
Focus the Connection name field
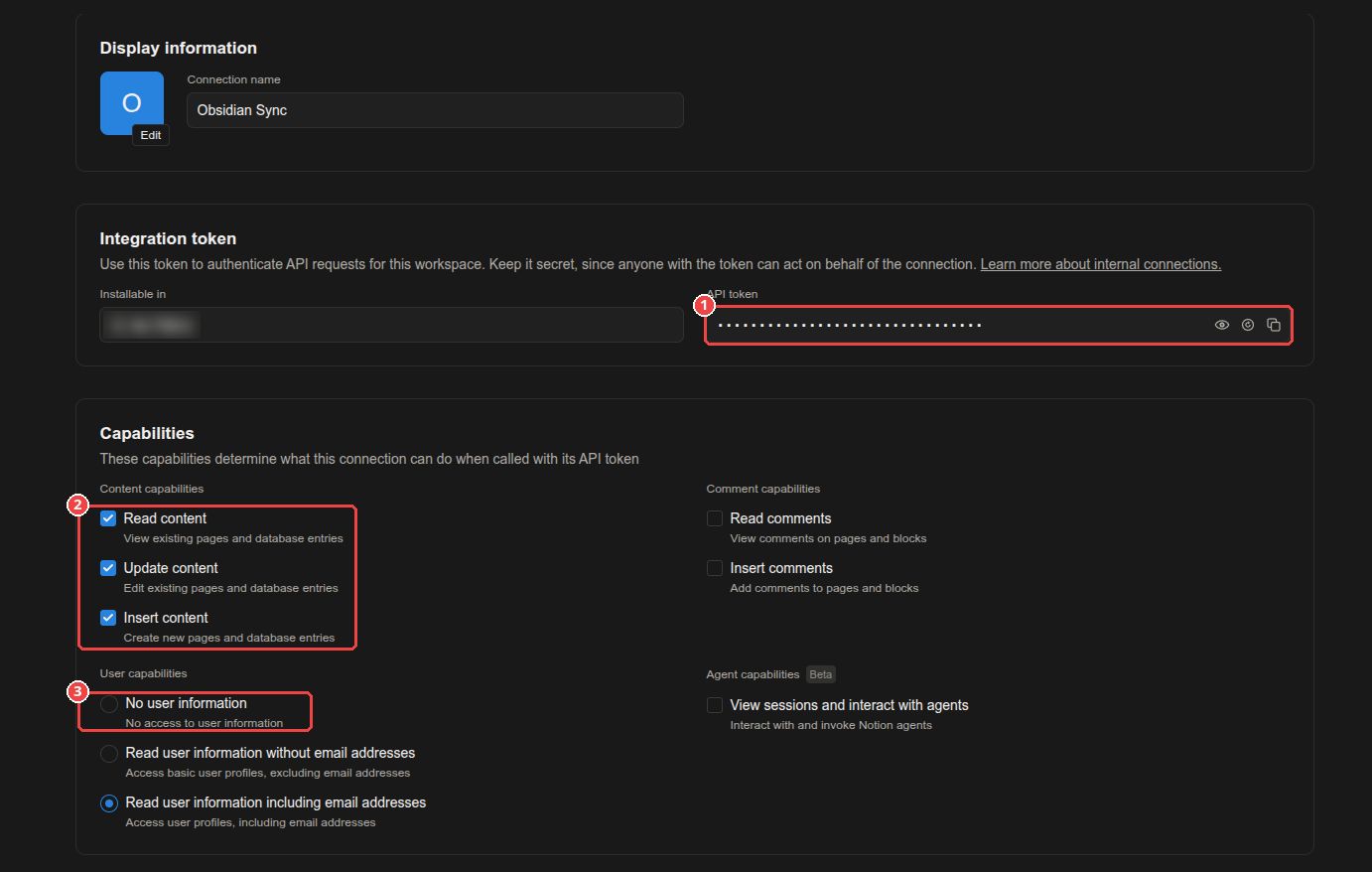(435, 110)
